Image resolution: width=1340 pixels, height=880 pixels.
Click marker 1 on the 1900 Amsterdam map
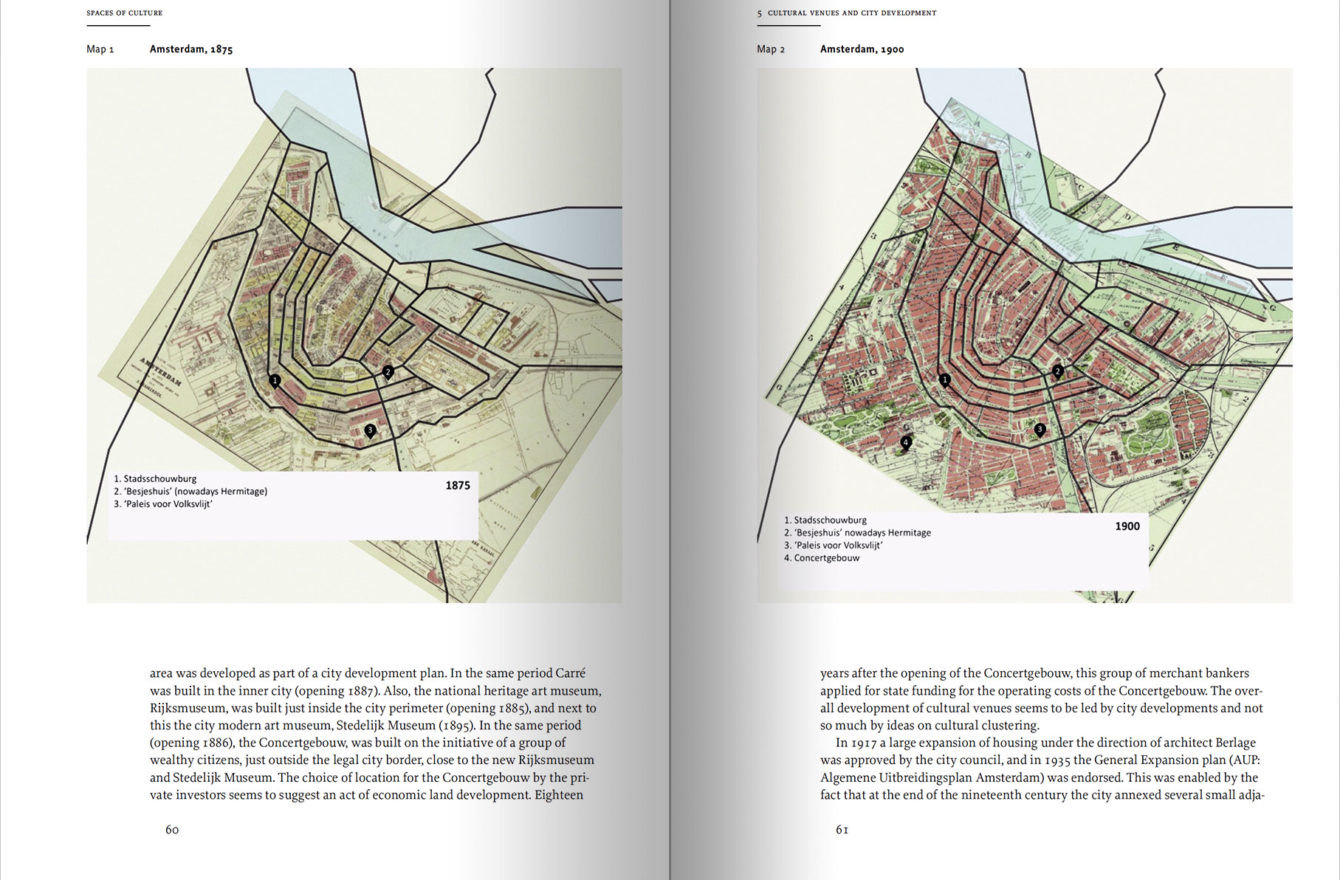click(x=944, y=379)
